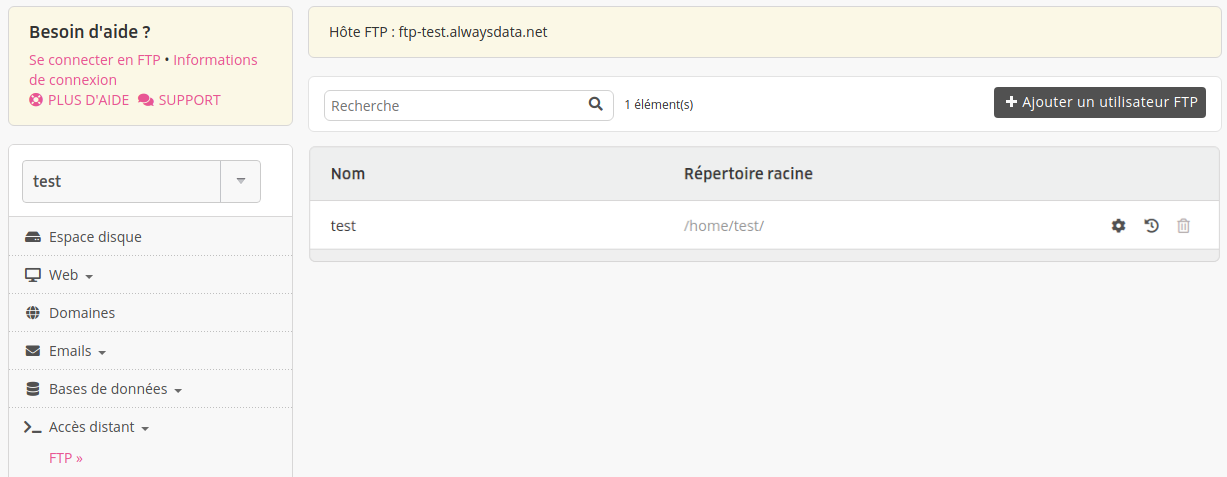Open Domaines in the sidebar
Image resolution: width=1227 pixels, height=477 pixels.
pyautogui.click(x=82, y=313)
